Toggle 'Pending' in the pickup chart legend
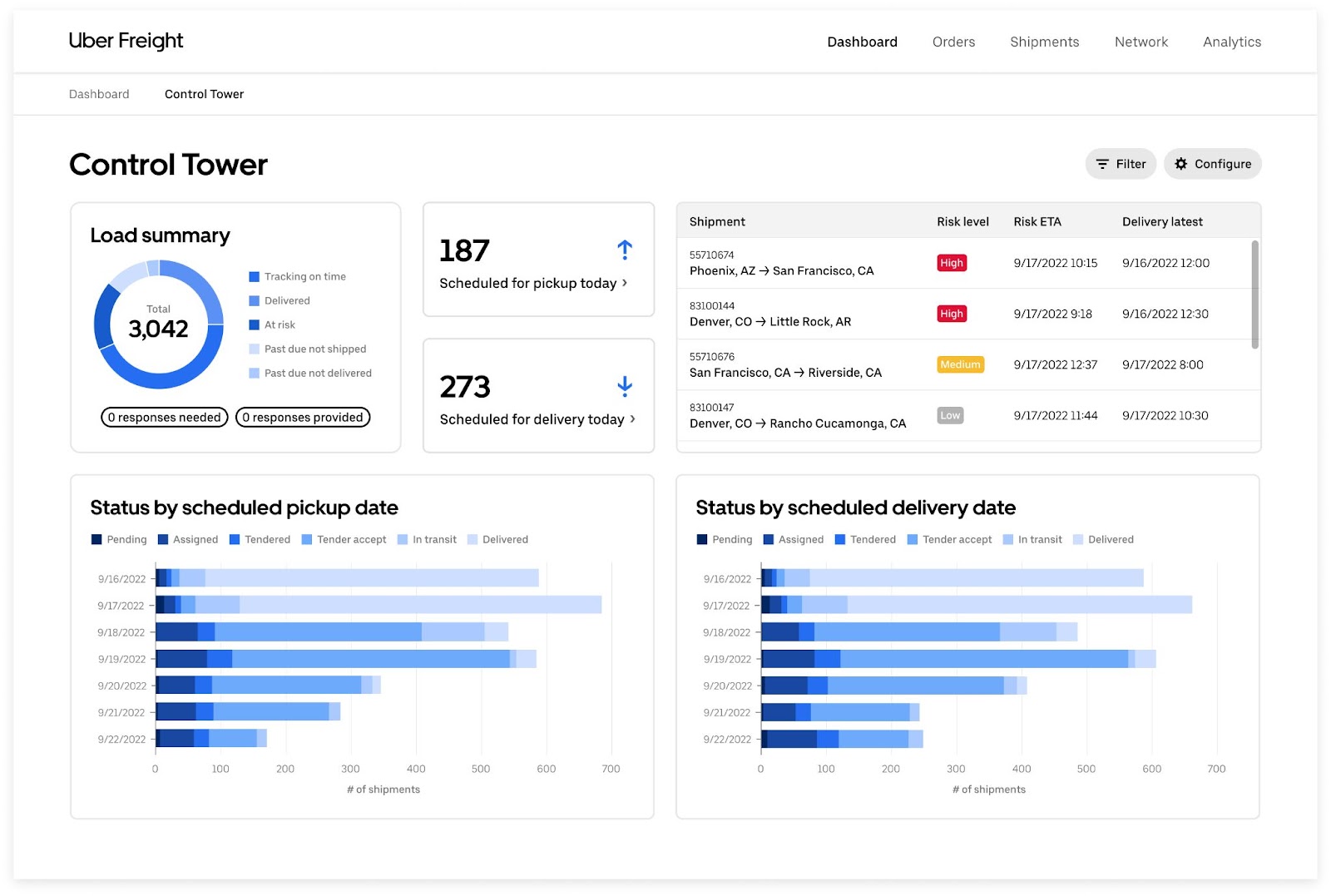Viewport: 1331px width, 896px height. pyautogui.click(x=119, y=539)
